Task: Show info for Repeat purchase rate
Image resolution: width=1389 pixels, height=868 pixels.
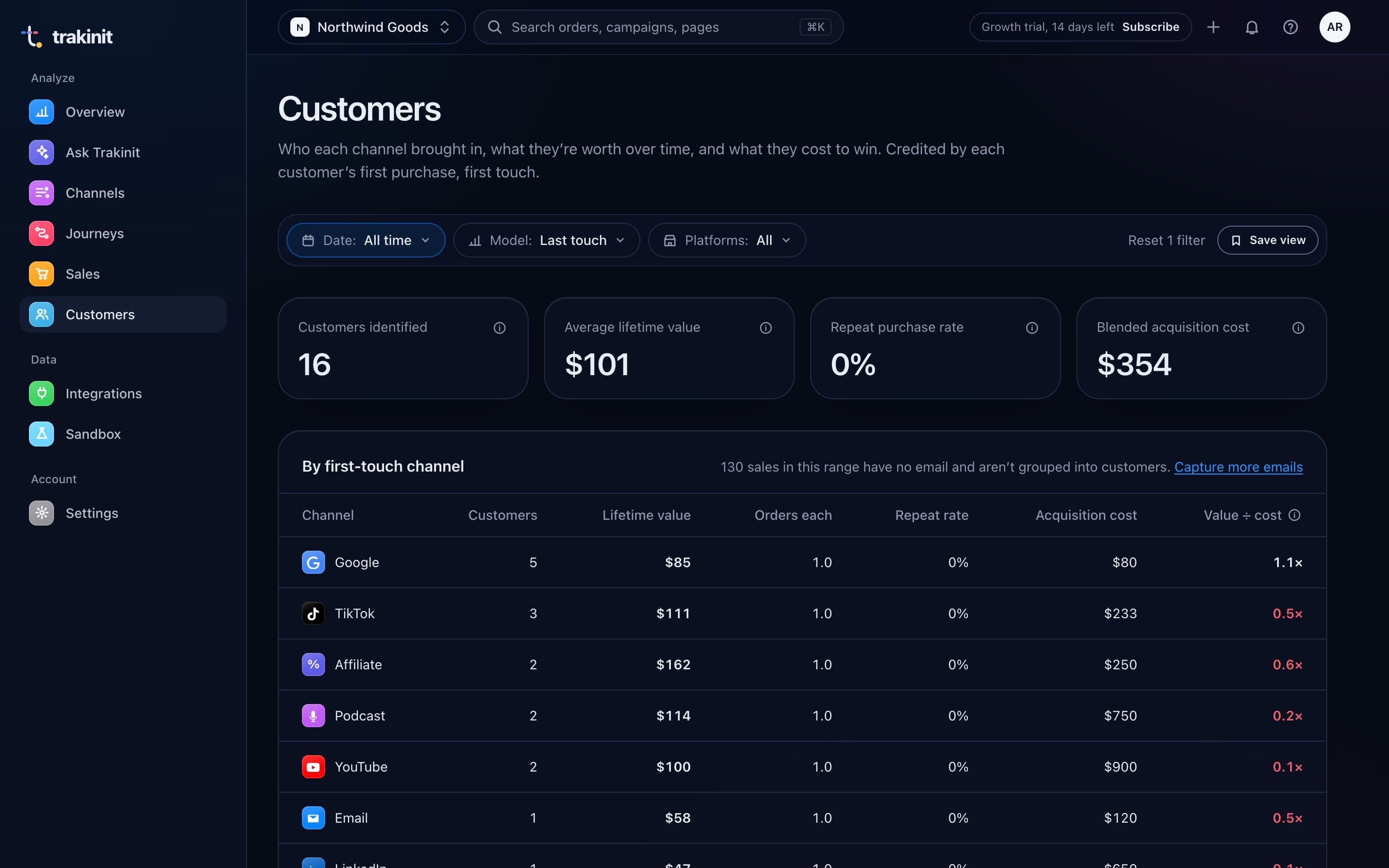Action: 1032,328
